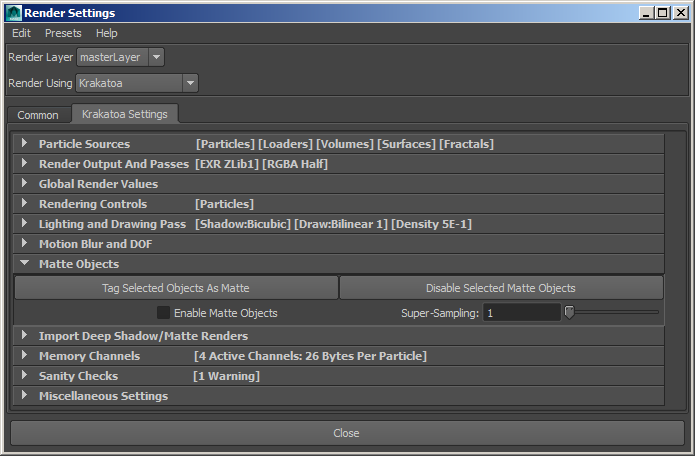Click the Super-Sampling value field
This screenshot has width=695, height=456.
click(x=522, y=313)
